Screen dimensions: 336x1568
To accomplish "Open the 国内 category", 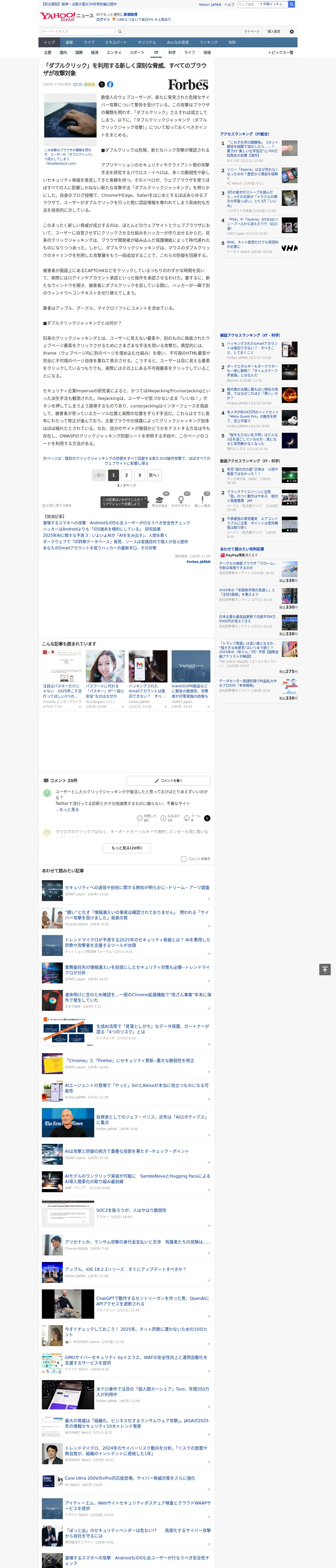I will click(63, 52).
